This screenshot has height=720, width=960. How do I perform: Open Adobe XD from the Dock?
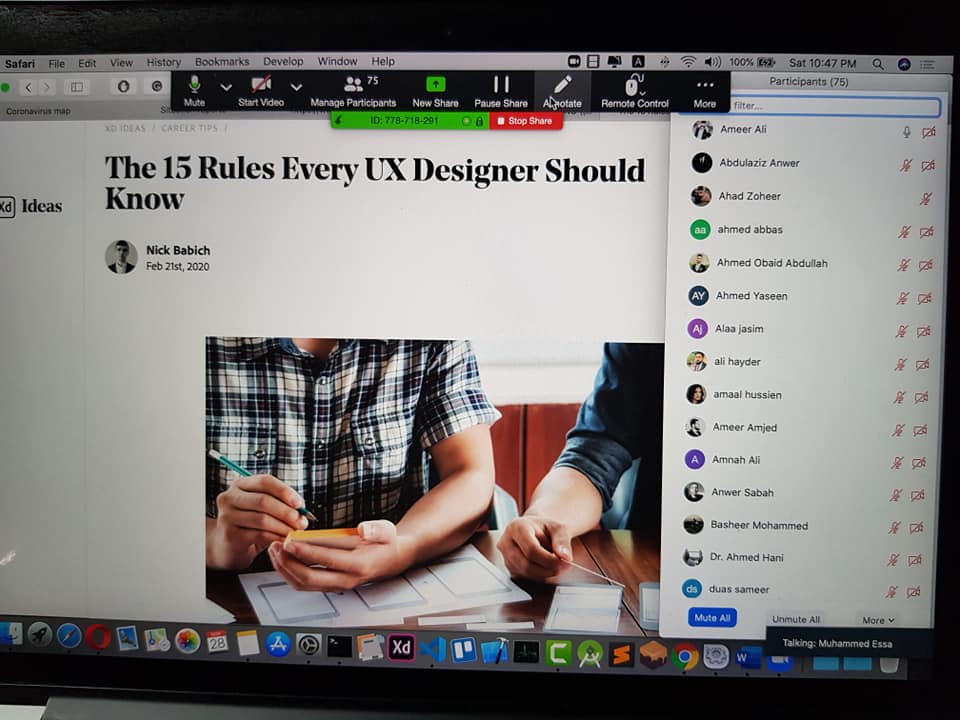tap(401, 648)
